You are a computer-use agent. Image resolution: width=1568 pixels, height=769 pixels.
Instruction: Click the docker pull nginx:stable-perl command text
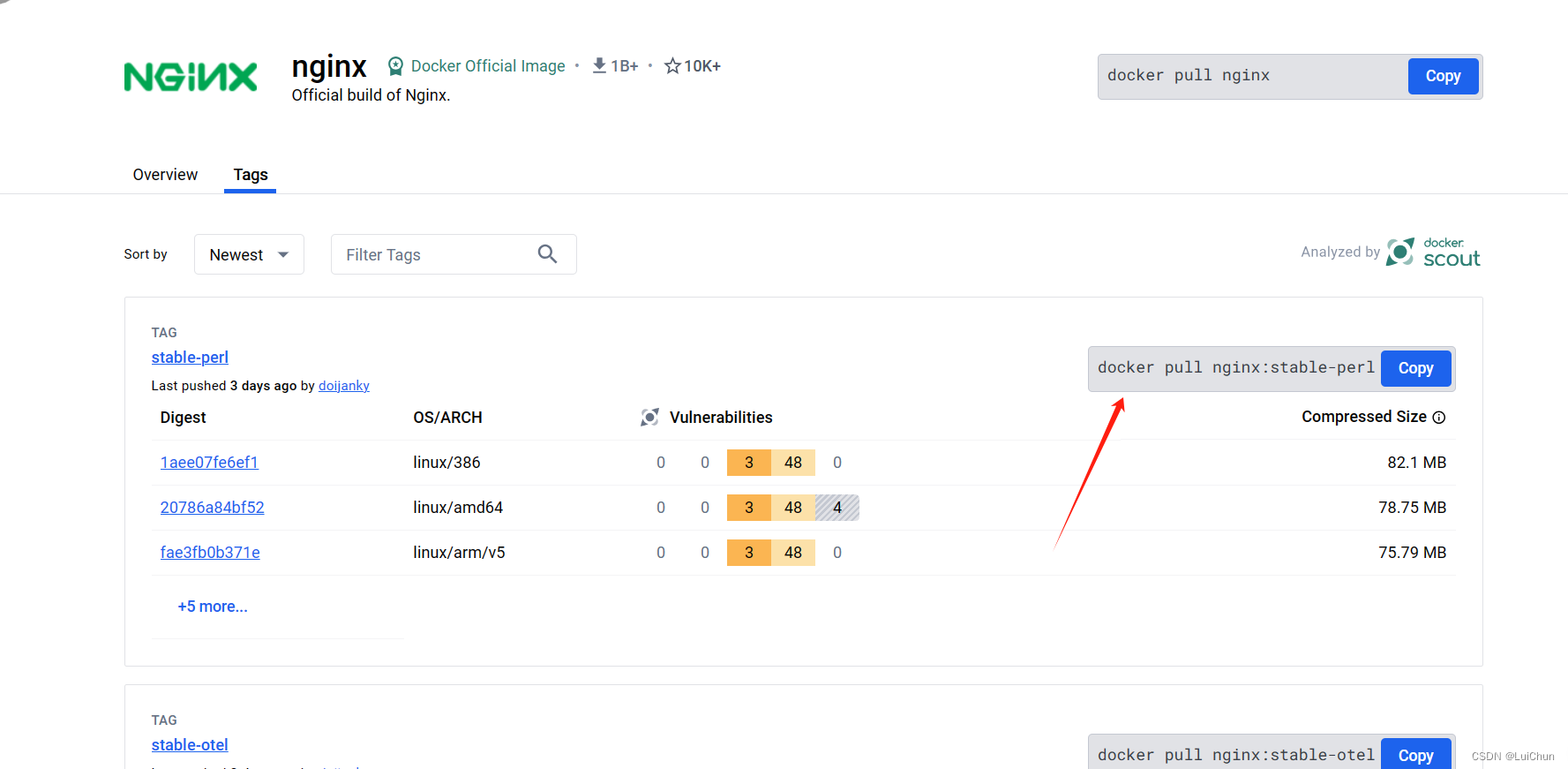[x=1235, y=368]
